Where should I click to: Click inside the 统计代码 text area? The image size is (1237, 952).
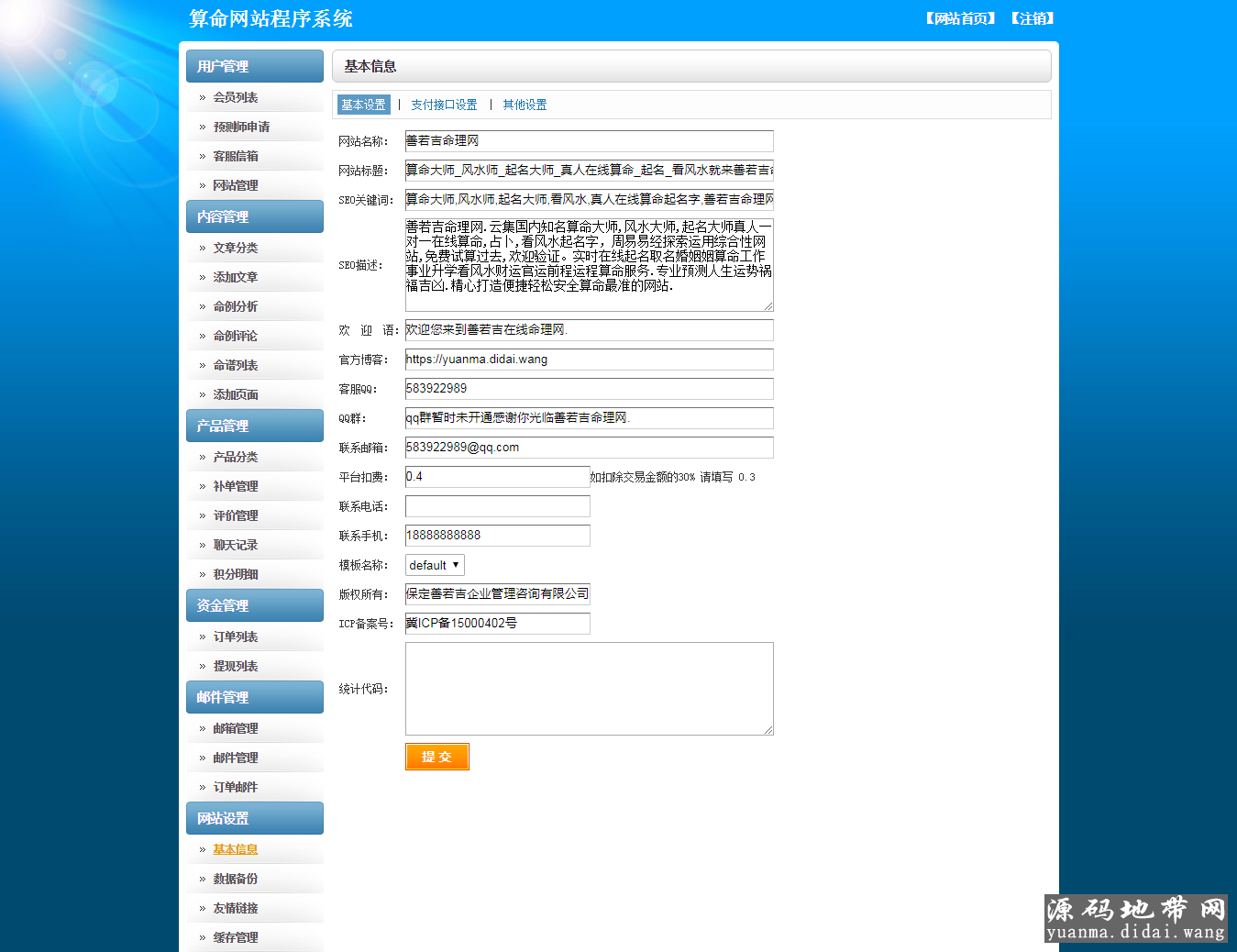pos(589,688)
